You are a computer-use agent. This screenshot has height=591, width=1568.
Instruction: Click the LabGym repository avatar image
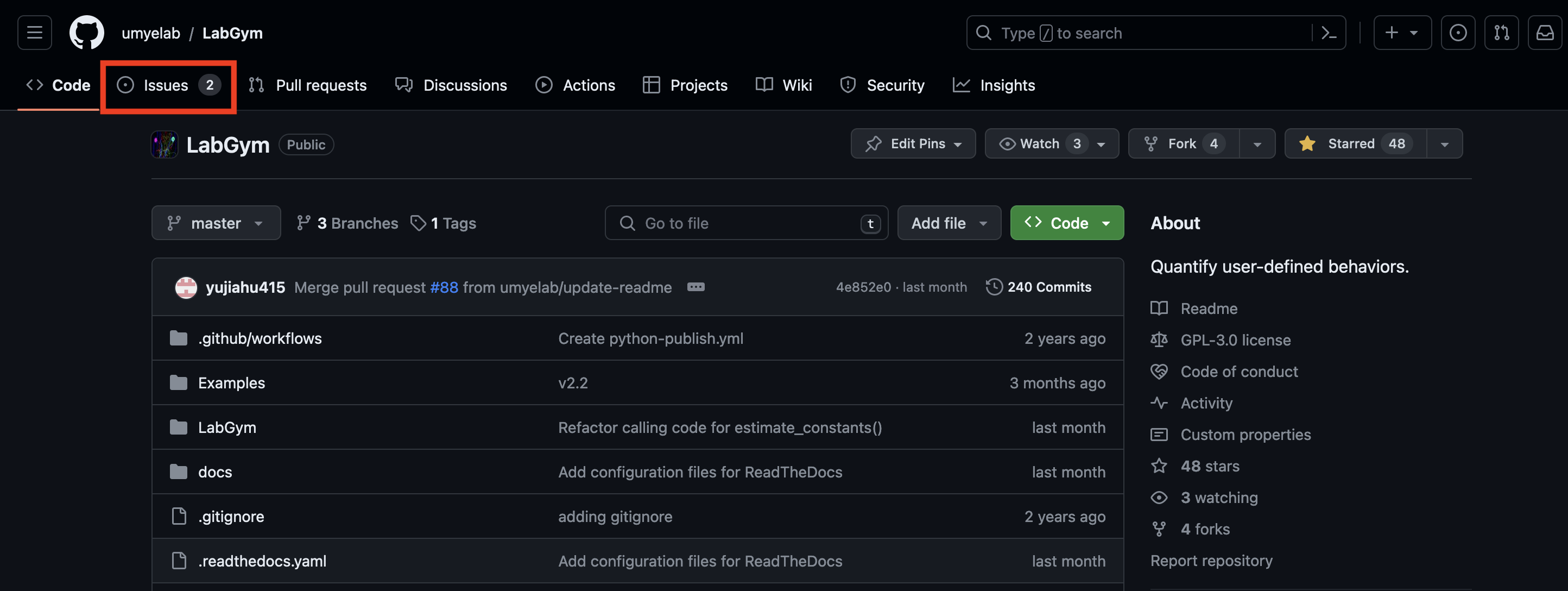point(165,144)
